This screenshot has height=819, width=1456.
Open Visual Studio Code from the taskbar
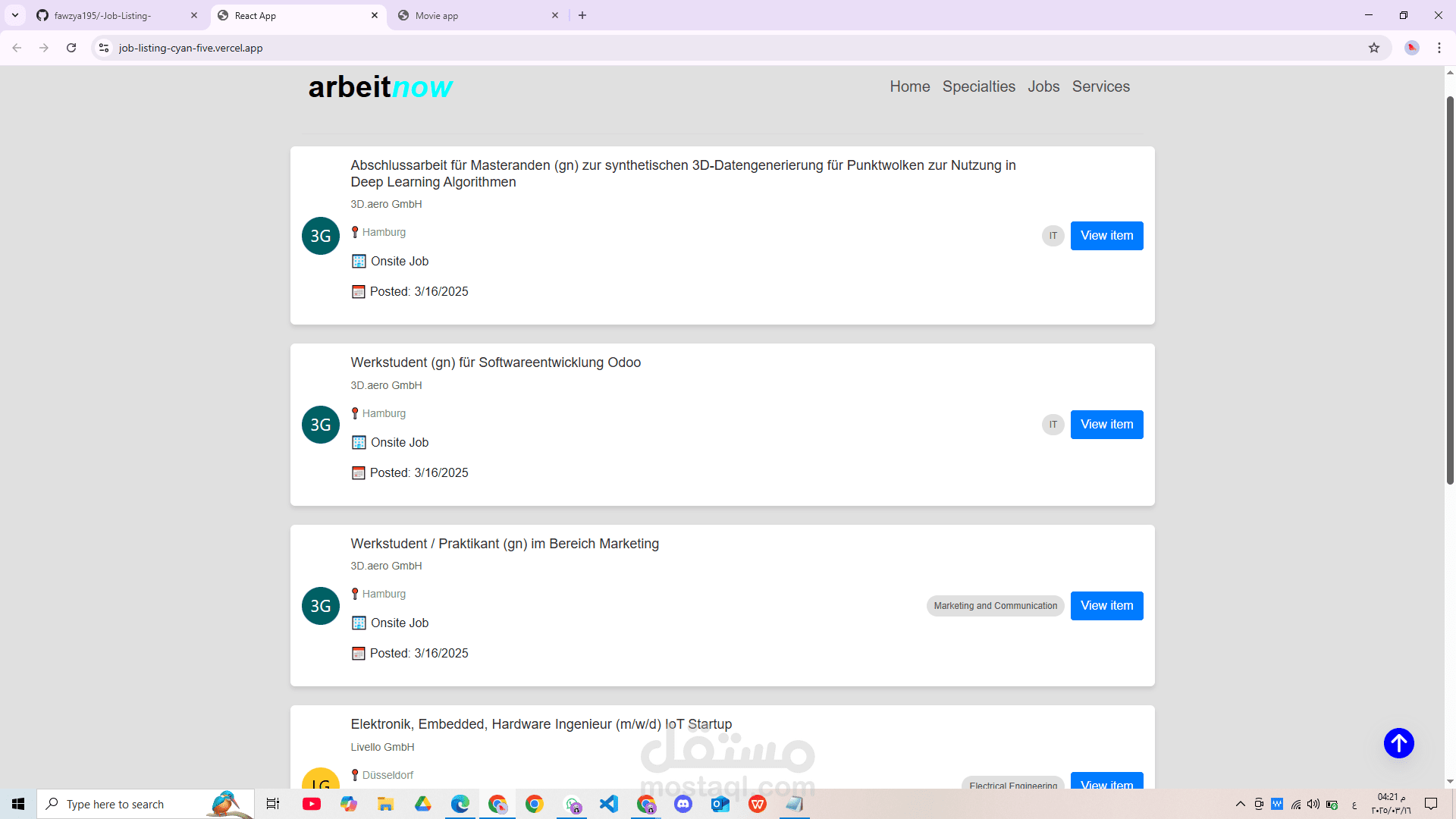point(609,804)
